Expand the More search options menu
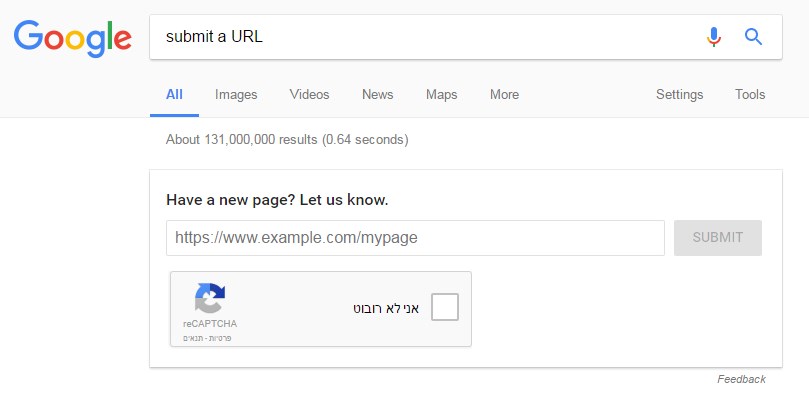This screenshot has height=401, width=809. pyautogui.click(x=504, y=95)
